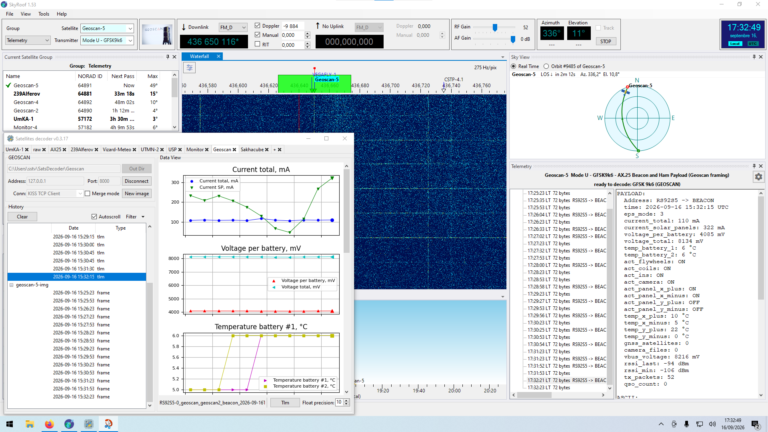The image size is (768, 432).
Task: Open waterfall settings sliders icon
Action: 190,68
